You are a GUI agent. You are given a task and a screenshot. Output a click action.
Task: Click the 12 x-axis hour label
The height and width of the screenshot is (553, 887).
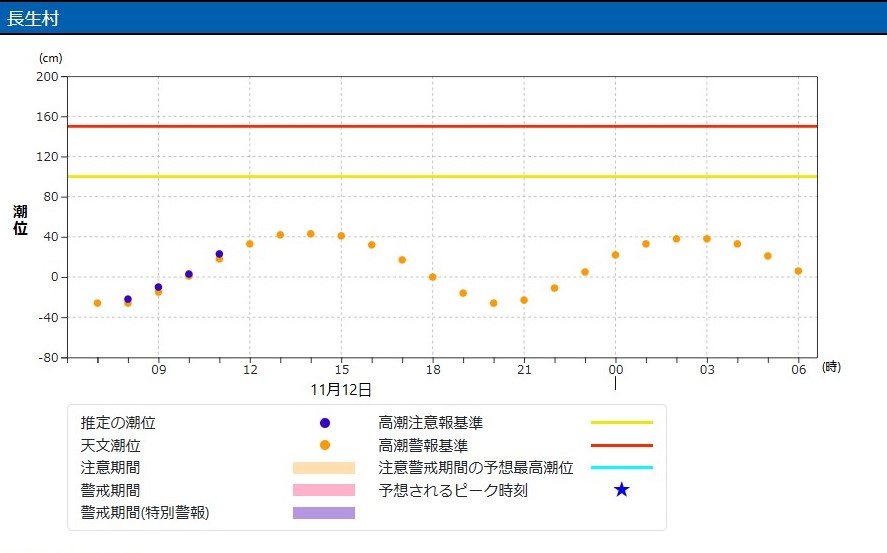(250, 370)
